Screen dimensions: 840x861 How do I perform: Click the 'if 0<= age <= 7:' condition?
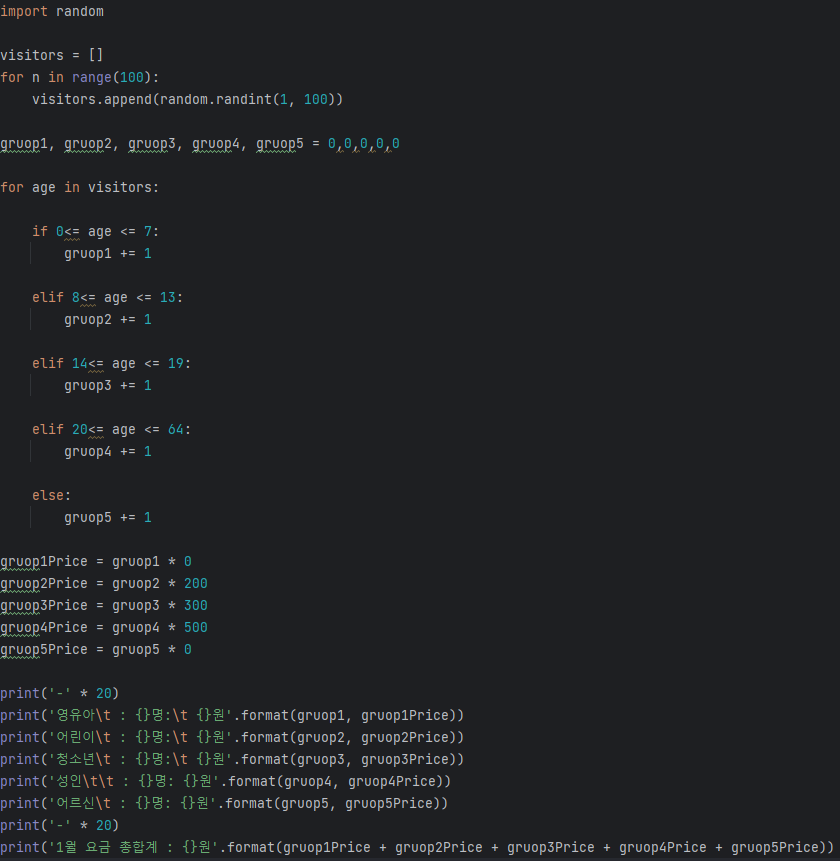coord(96,232)
